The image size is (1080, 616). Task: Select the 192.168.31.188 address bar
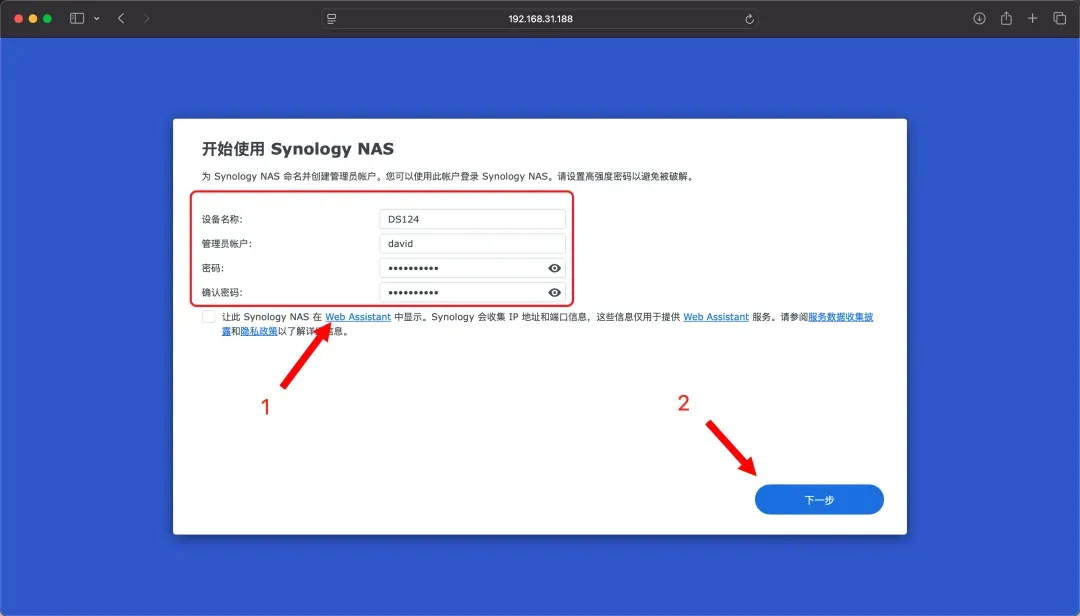click(540, 19)
